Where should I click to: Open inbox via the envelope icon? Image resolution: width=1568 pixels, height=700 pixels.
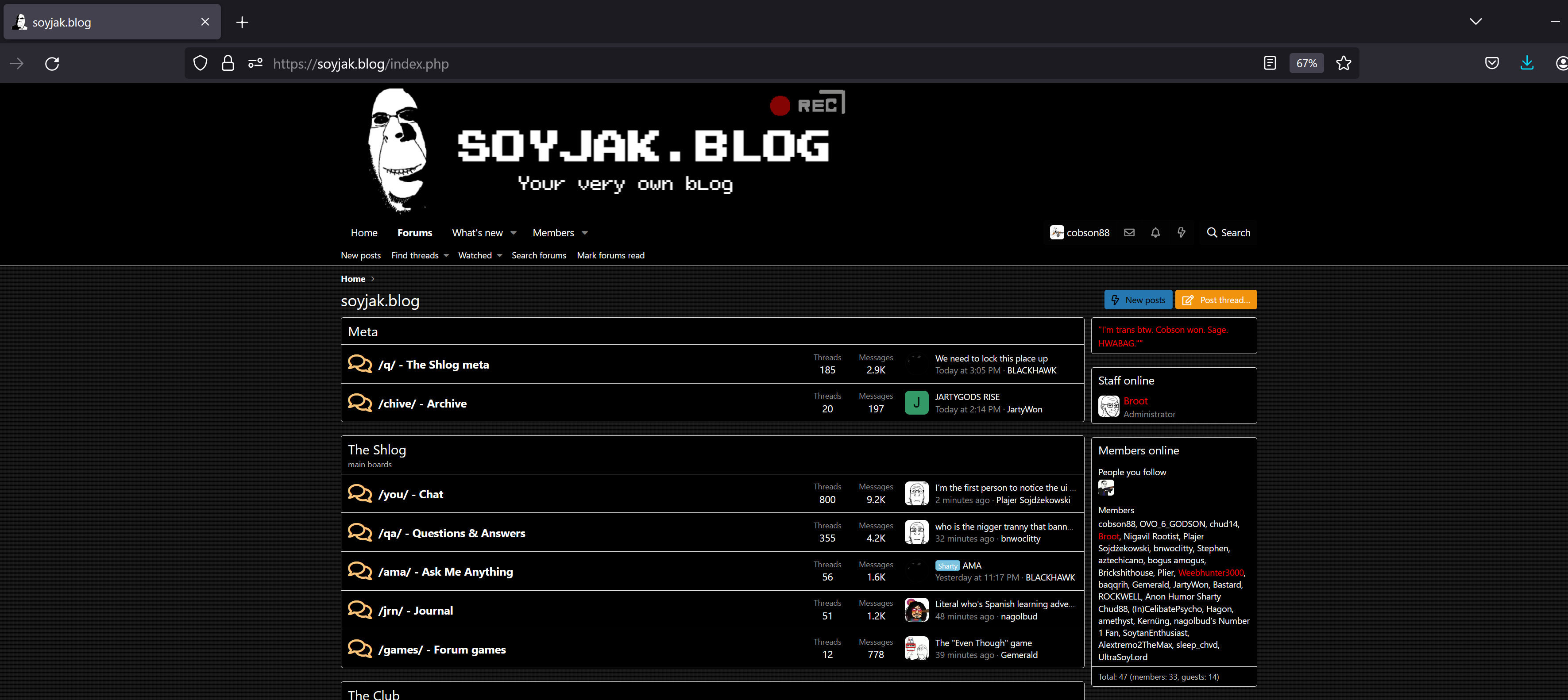[1129, 232]
